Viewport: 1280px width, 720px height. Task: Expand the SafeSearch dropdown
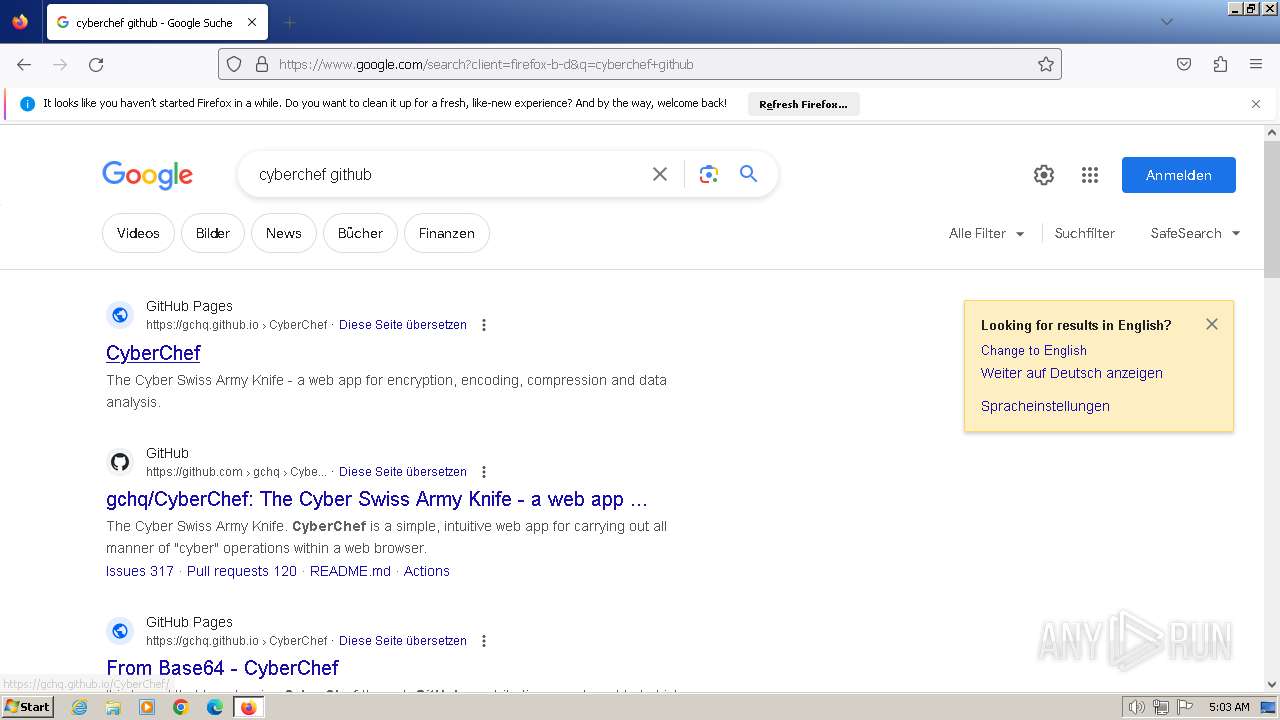point(1195,233)
